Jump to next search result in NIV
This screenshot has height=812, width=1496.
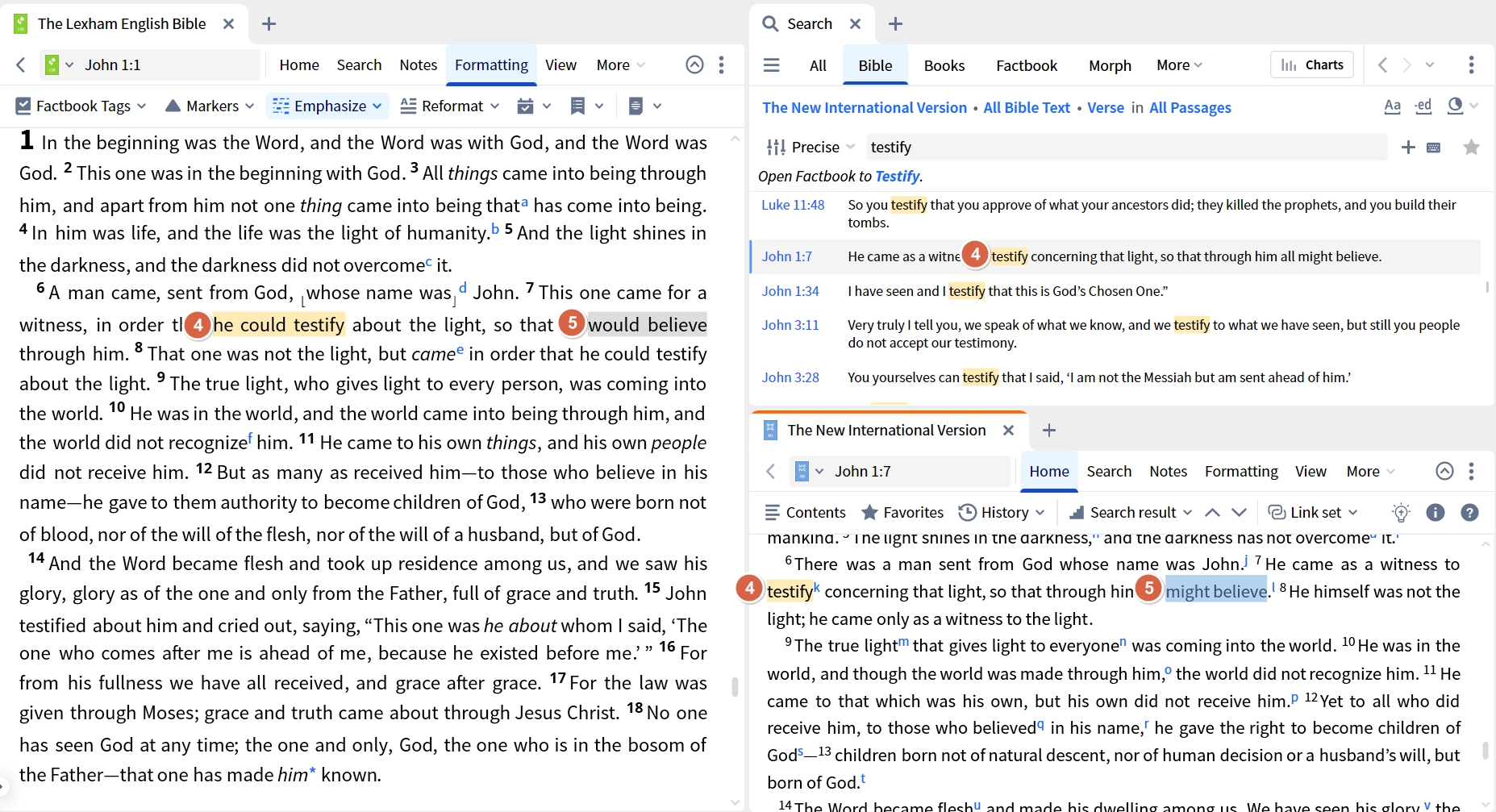pos(1240,512)
